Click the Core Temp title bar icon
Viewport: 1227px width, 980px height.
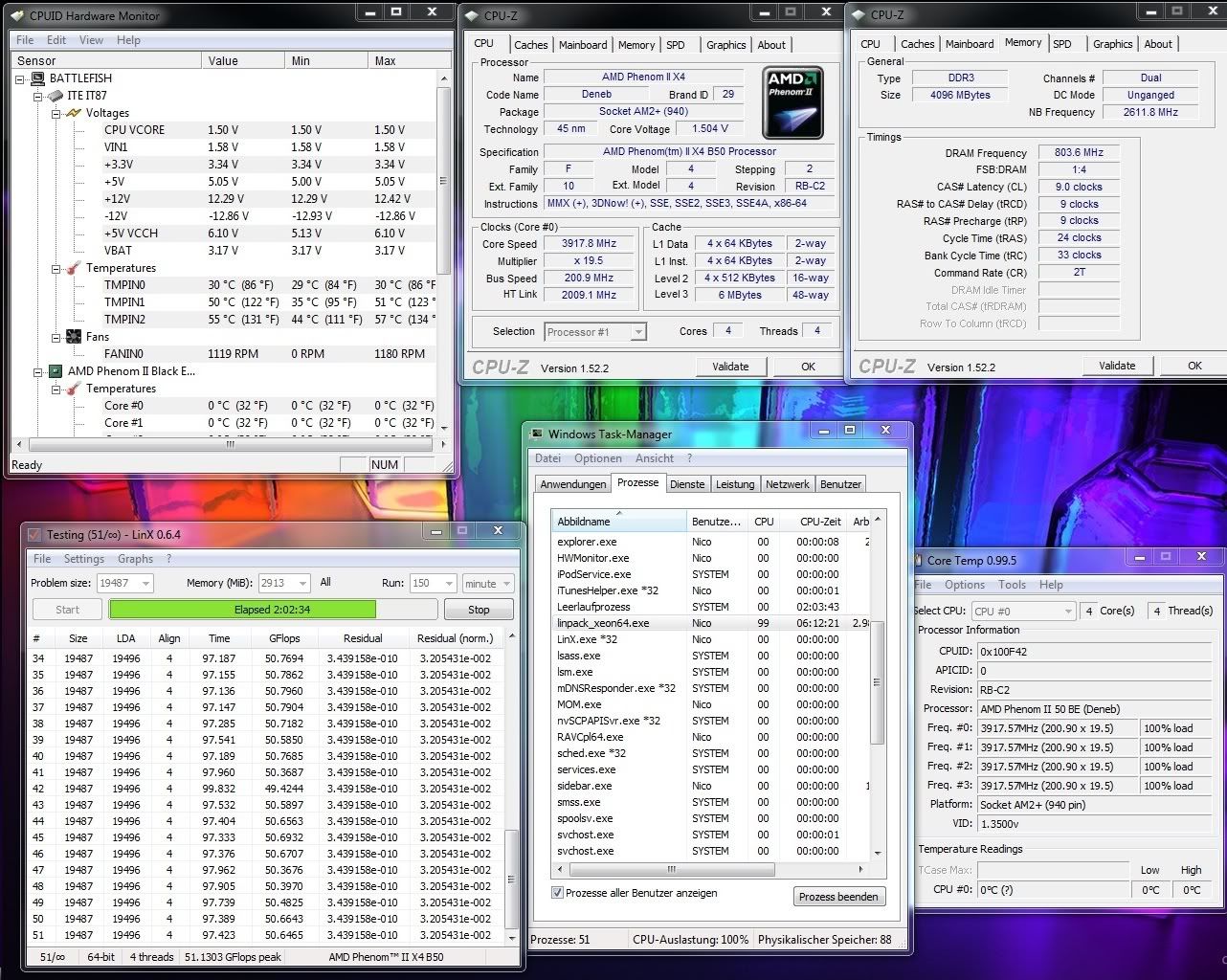coord(918,560)
